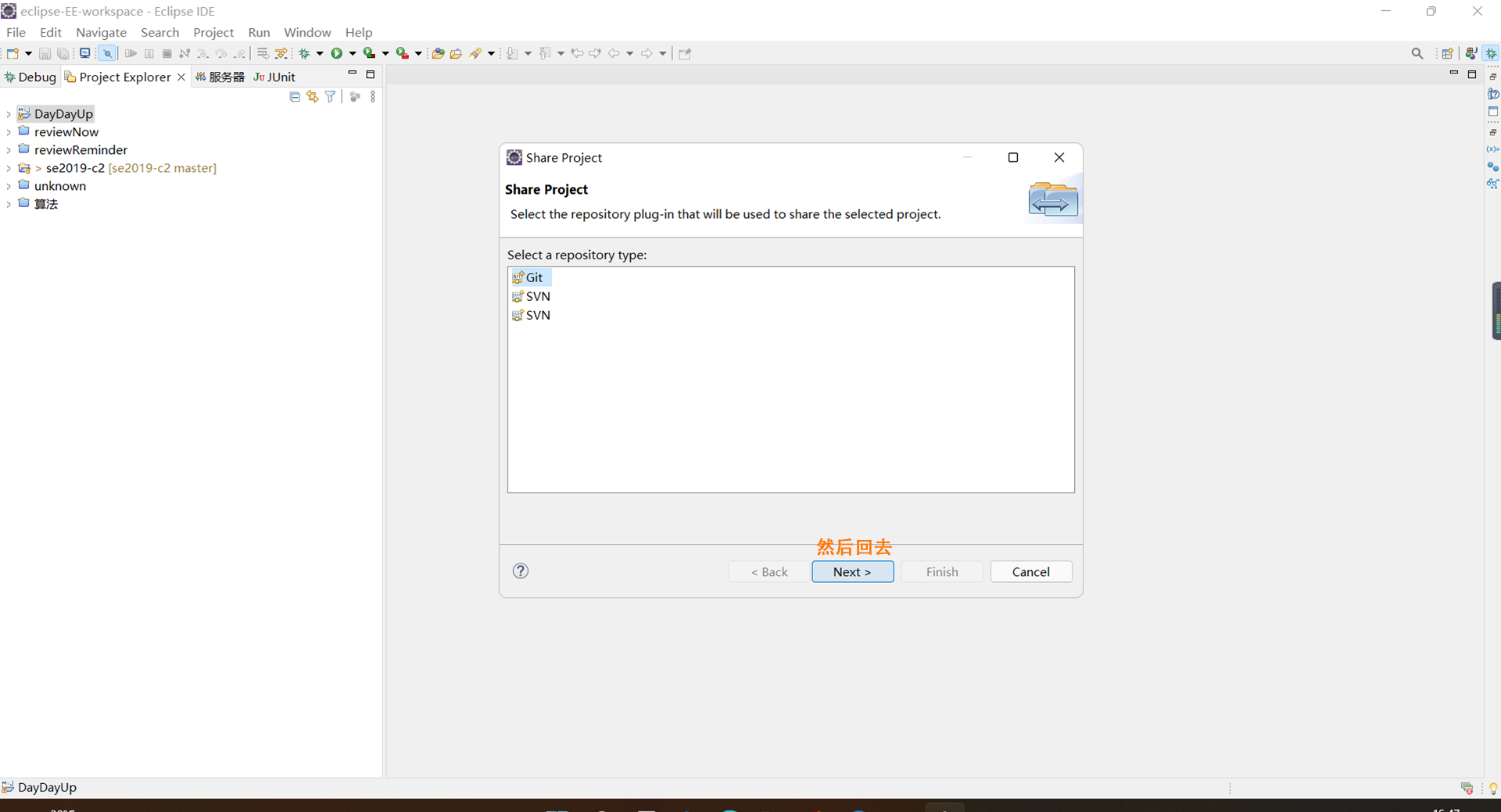Image resolution: width=1501 pixels, height=812 pixels.
Task: Switch to the JUnit view tab
Action: (274, 77)
